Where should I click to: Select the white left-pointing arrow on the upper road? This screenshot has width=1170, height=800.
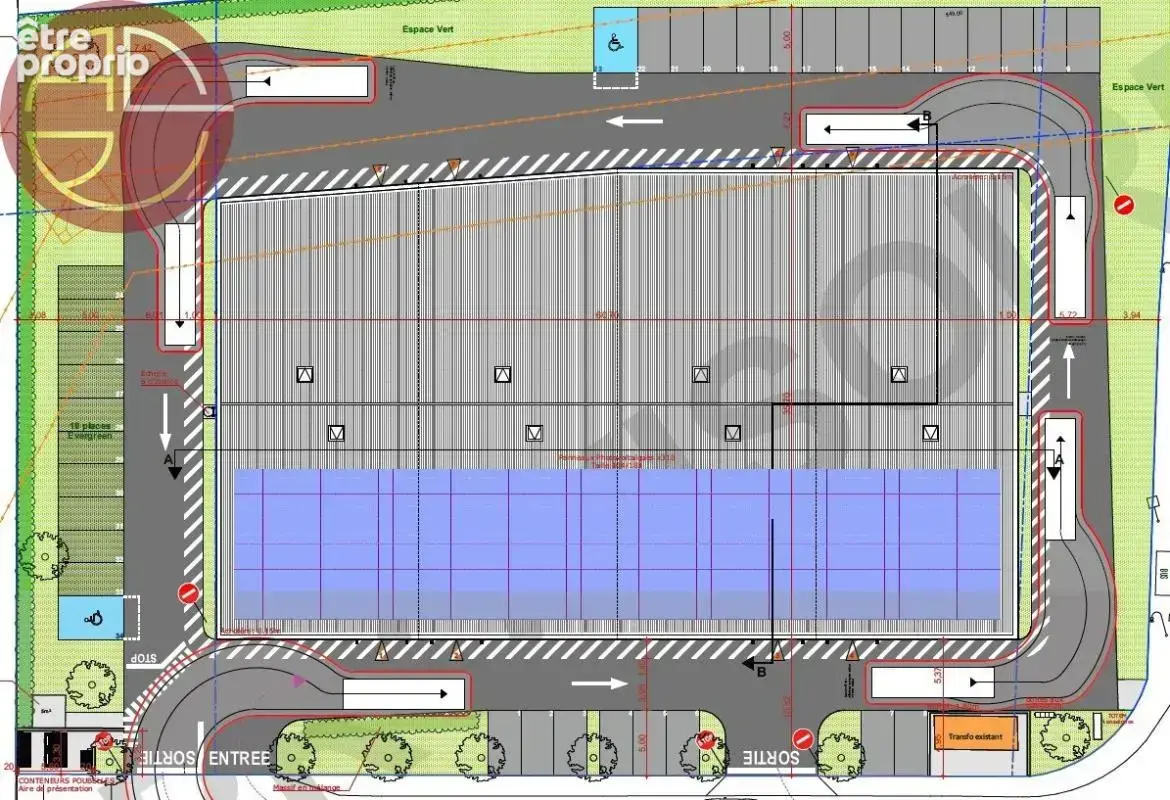635,121
